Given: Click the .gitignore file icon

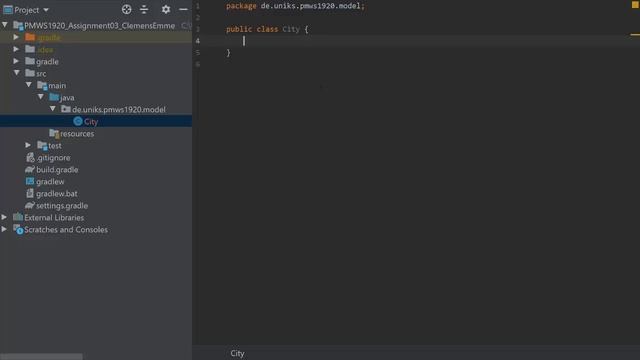Looking at the screenshot, I should [30, 157].
